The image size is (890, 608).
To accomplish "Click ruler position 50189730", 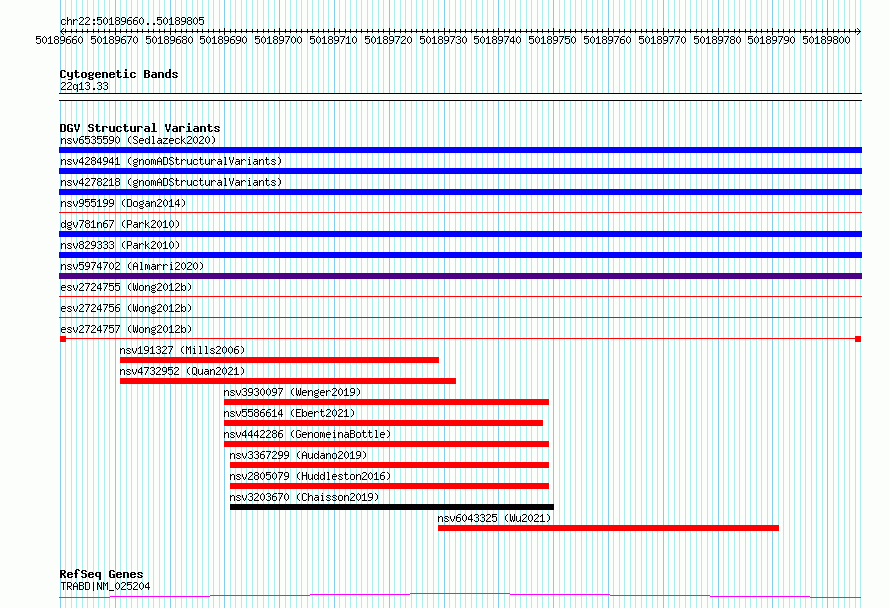I will [443, 40].
